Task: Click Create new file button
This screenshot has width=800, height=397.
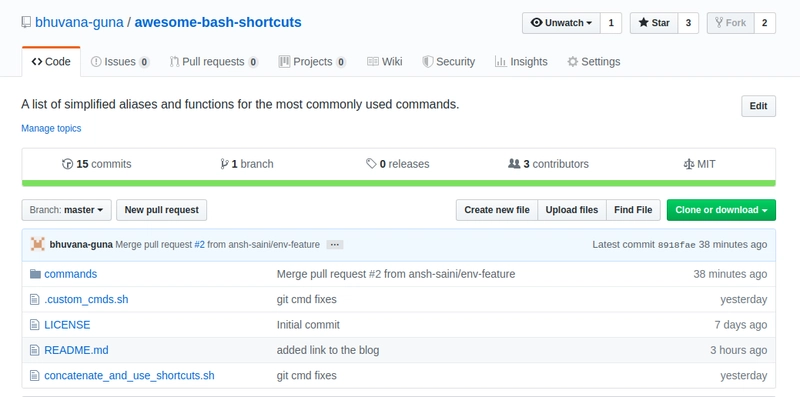Action: (x=496, y=210)
